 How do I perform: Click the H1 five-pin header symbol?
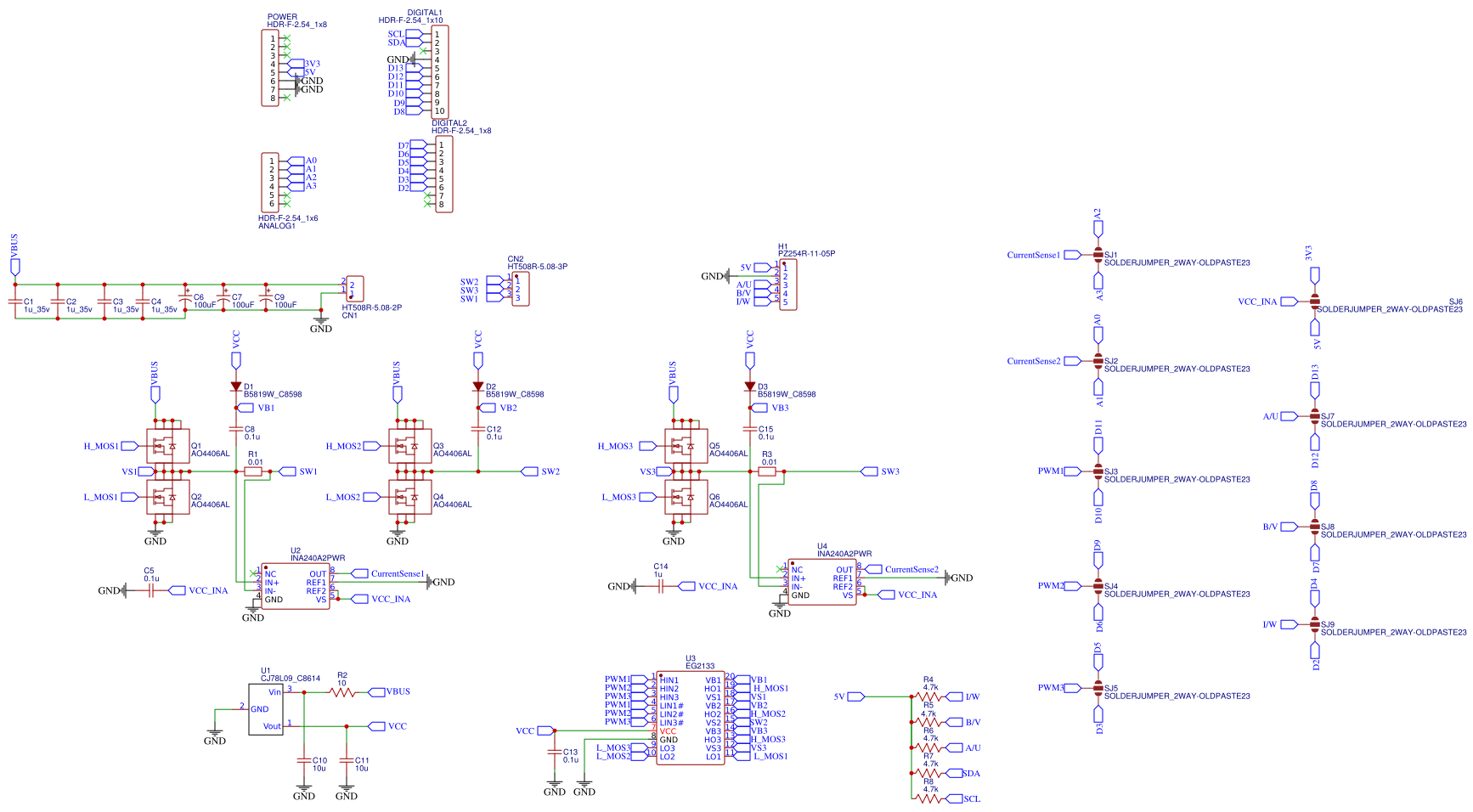788,285
